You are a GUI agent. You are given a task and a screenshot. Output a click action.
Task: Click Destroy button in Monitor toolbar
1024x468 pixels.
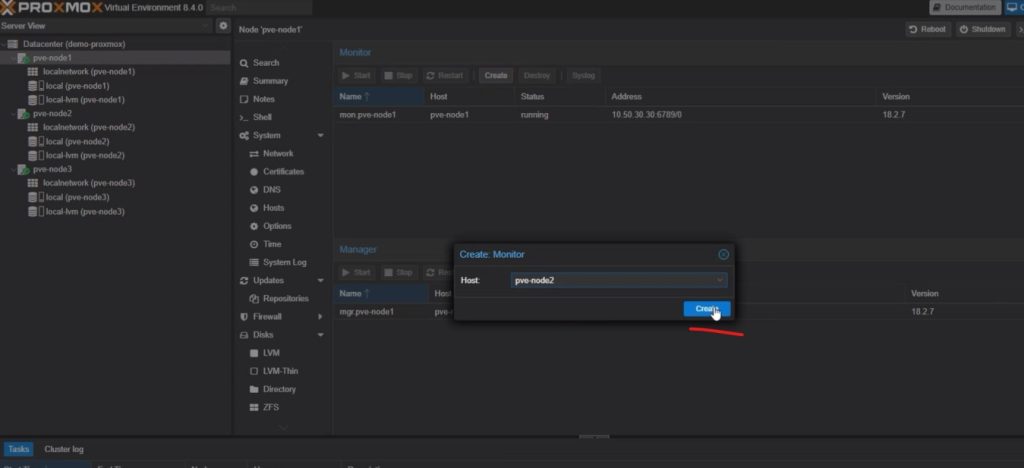coord(537,76)
